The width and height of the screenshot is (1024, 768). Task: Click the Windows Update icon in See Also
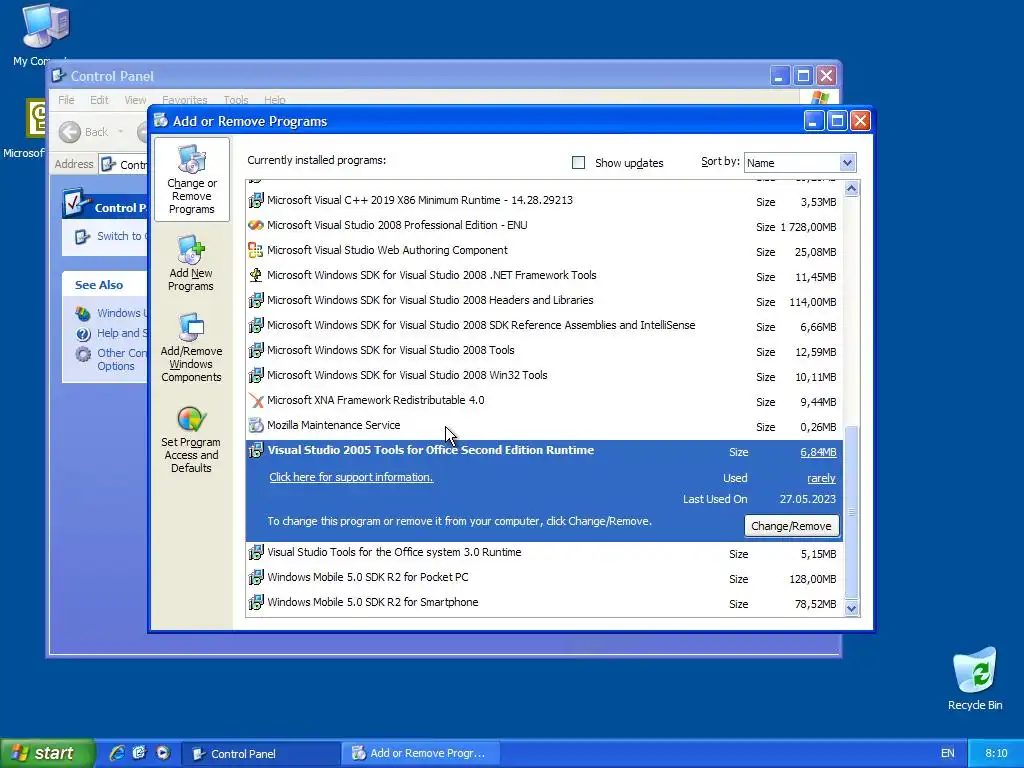pyautogui.click(x=83, y=313)
